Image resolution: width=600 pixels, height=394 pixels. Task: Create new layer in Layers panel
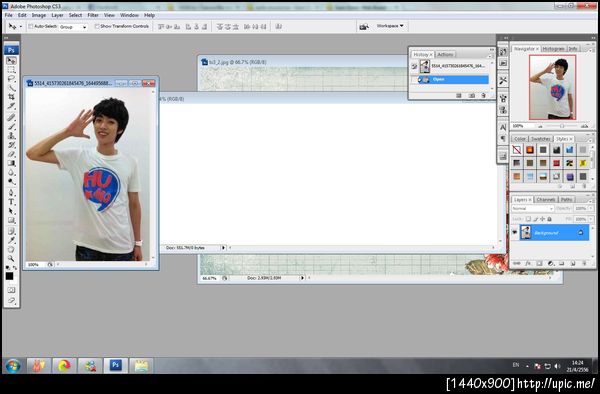click(573, 263)
